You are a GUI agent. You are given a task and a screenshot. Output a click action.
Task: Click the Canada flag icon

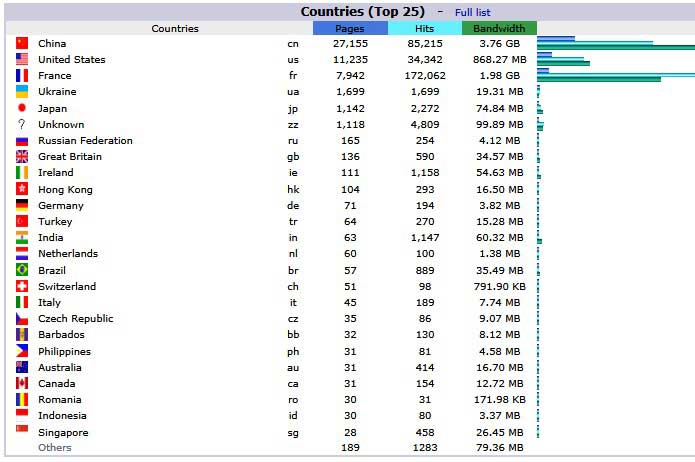click(x=22, y=383)
